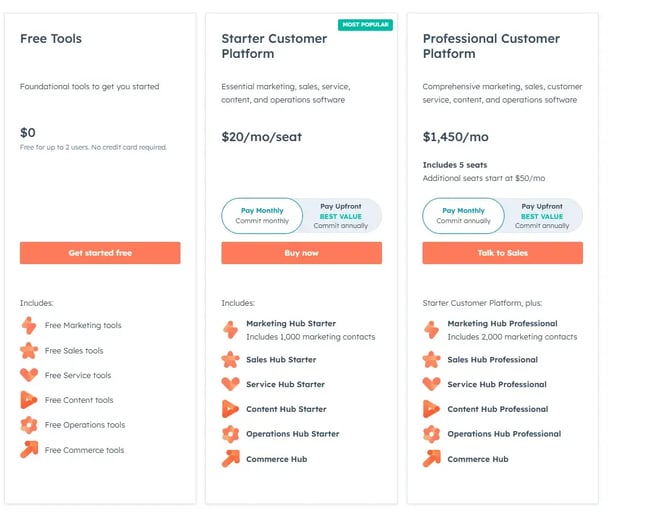Click the Sales Hub Professional star icon
650x515 pixels.
point(431,359)
